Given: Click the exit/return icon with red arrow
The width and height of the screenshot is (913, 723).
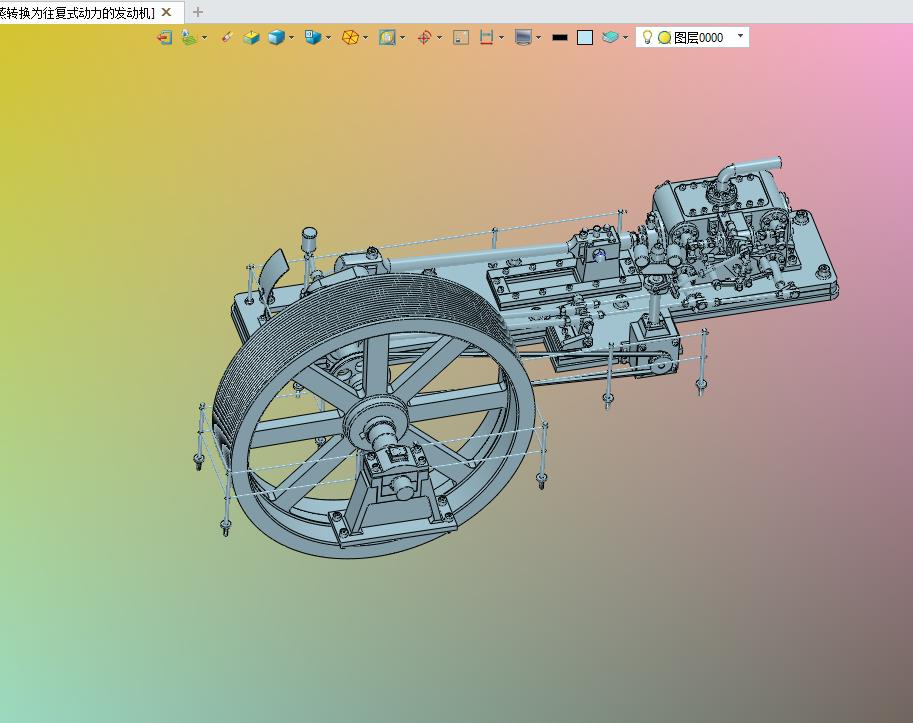Looking at the screenshot, I should pos(164,38).
